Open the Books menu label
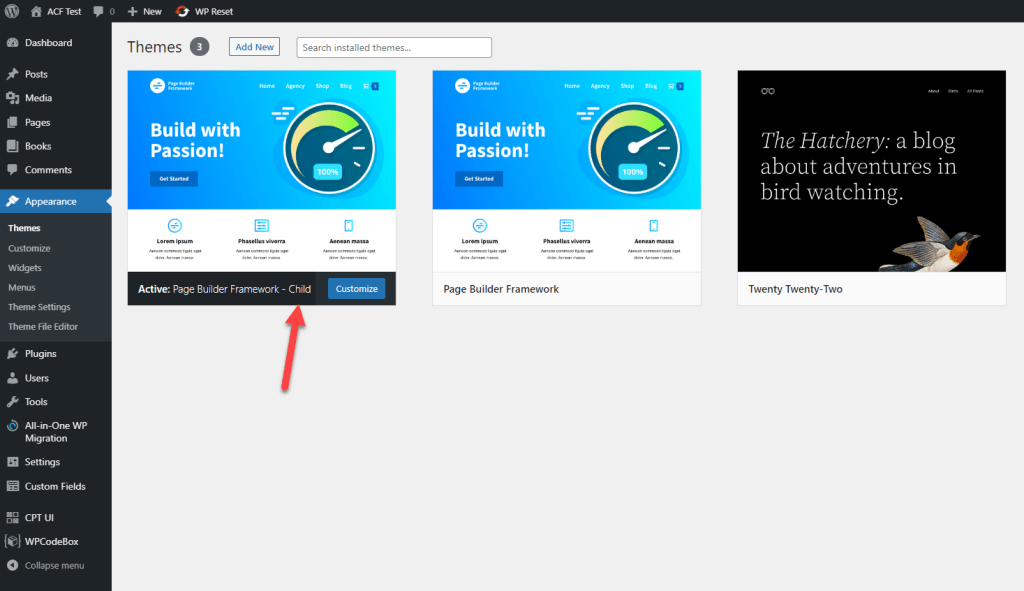The image size is (1024, 591). (x=38, y=146)
